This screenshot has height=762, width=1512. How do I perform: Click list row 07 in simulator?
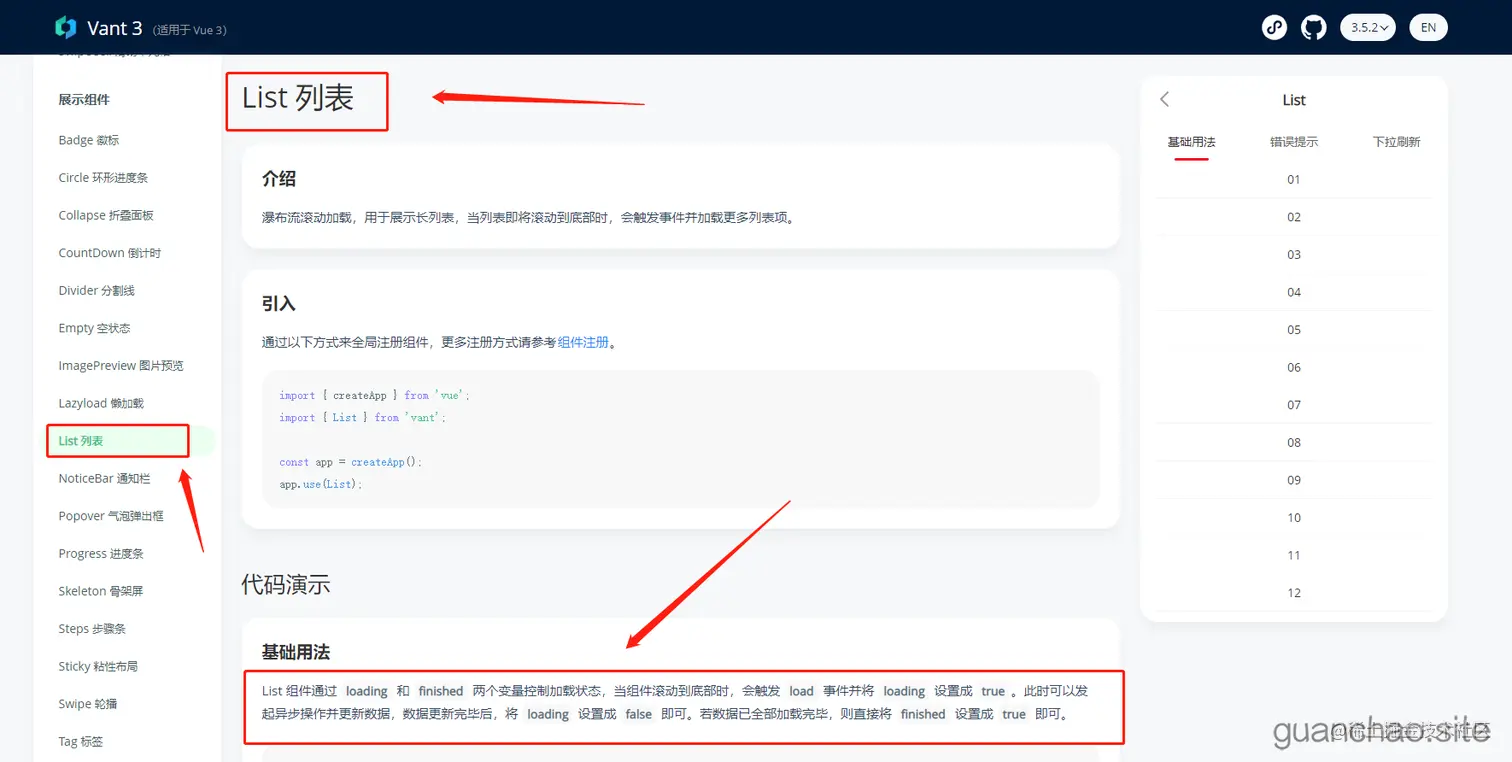(x=1294, y=405)
